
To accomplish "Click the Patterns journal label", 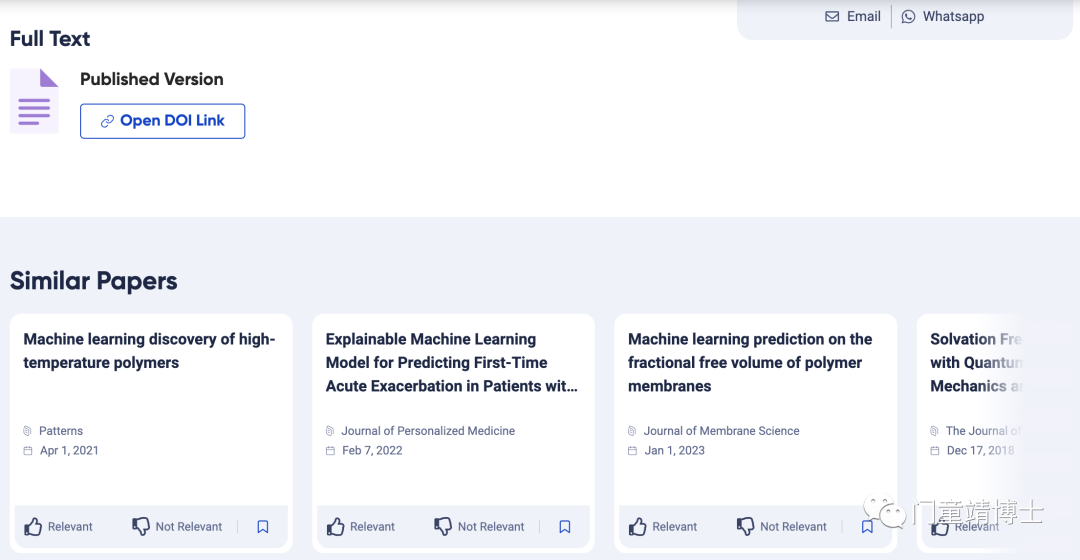I will 61,431.
